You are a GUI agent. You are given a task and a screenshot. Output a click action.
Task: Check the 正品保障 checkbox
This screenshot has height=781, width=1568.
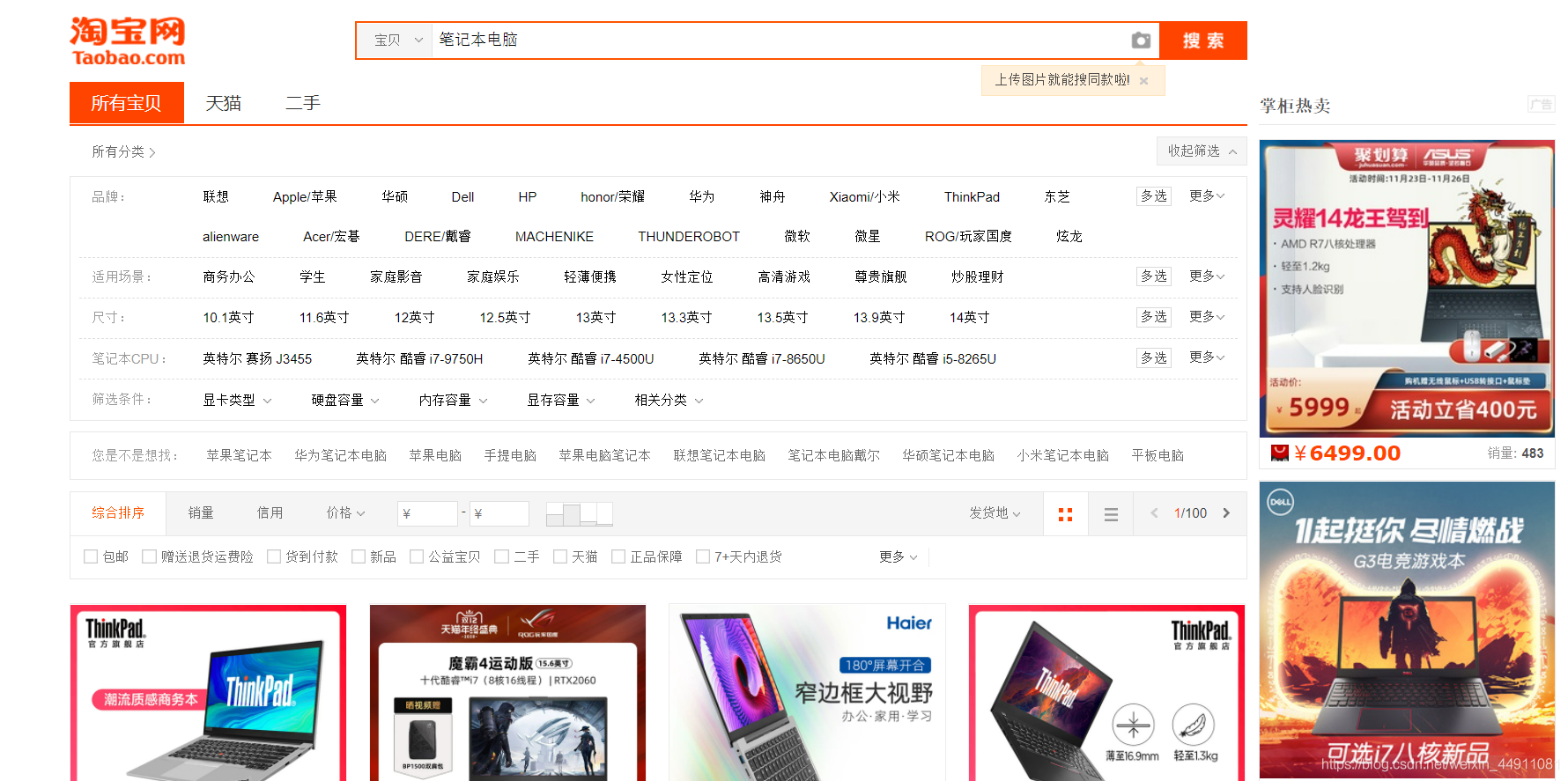point(618,557)
